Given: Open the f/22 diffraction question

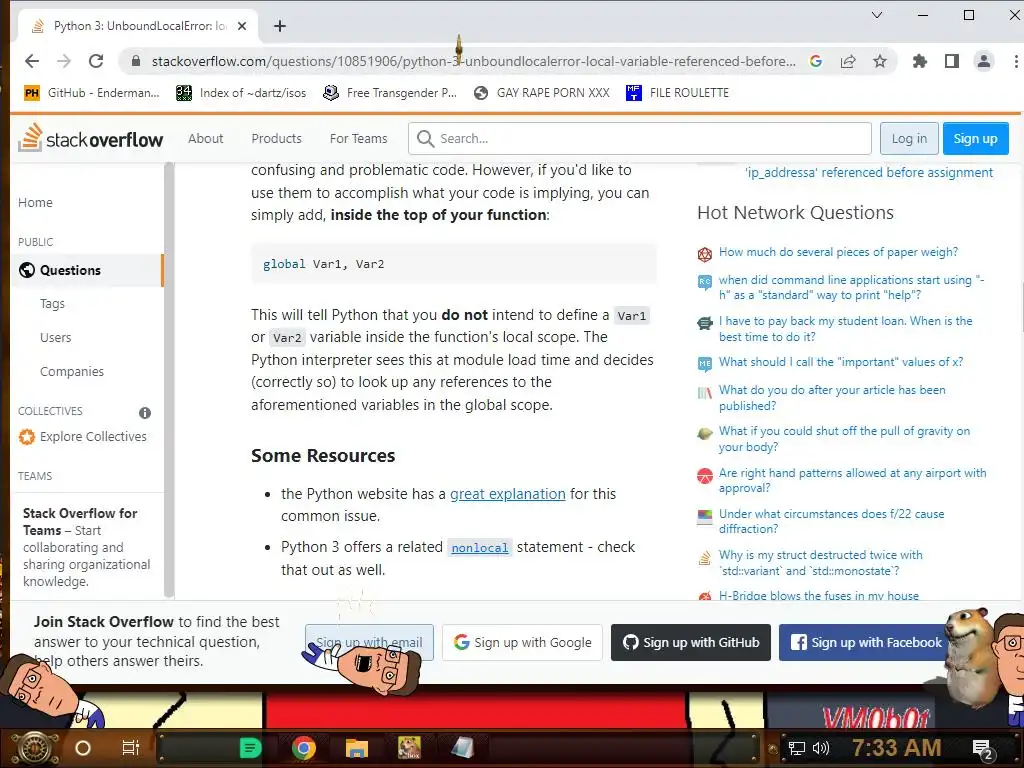Looking at the screenshot, I should pos(831,521).
